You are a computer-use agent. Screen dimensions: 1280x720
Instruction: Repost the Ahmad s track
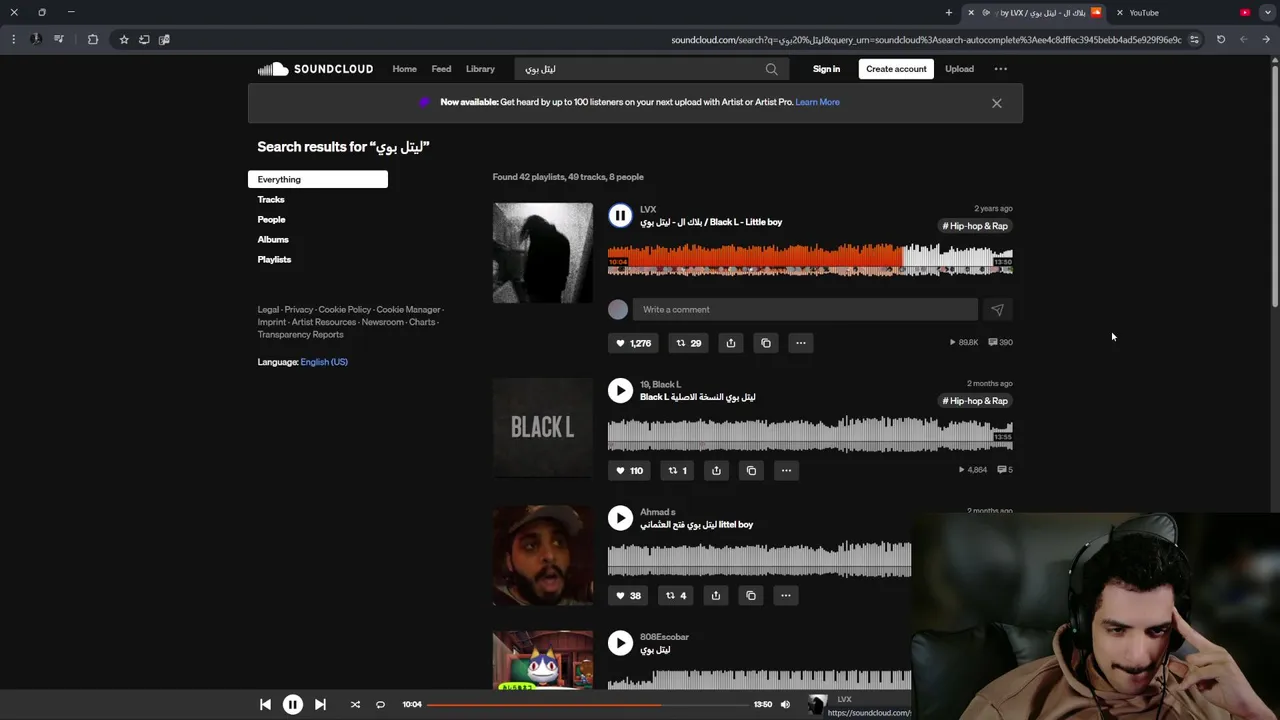[x=677, y=595]
